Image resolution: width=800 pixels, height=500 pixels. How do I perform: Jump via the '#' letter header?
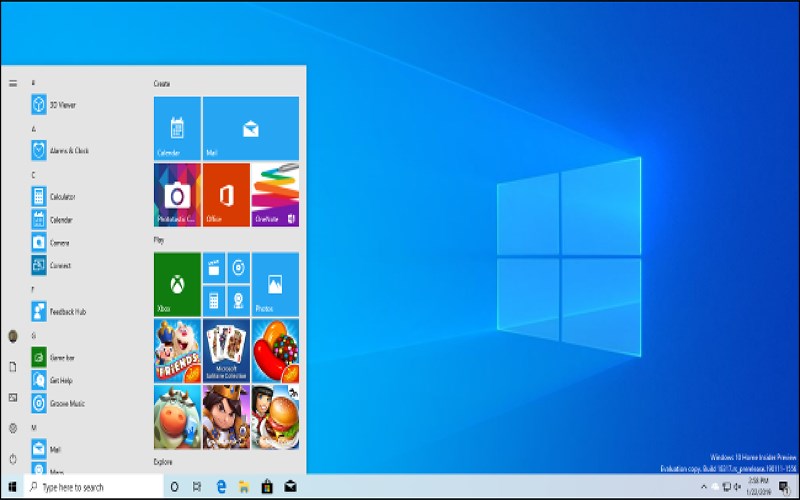coord(33,83)
